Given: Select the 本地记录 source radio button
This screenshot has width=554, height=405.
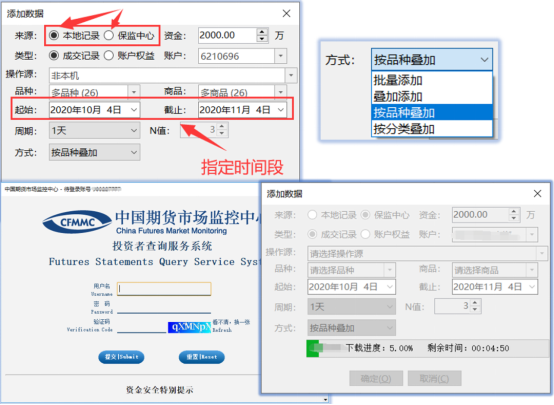Looking at the screenshot, I should [x=54, y=35].
